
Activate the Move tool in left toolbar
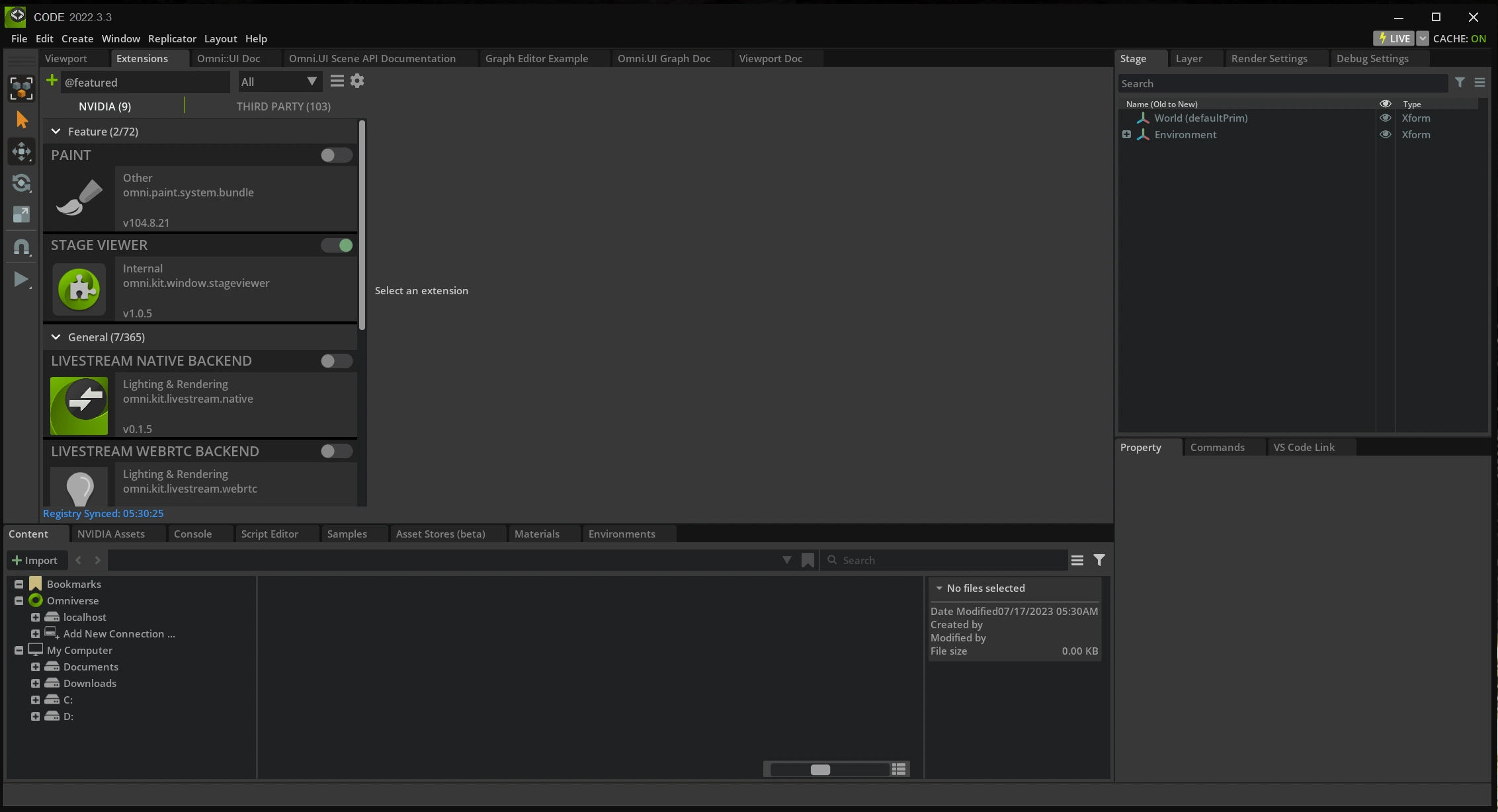pyautogui.click(x=21, y=151)
